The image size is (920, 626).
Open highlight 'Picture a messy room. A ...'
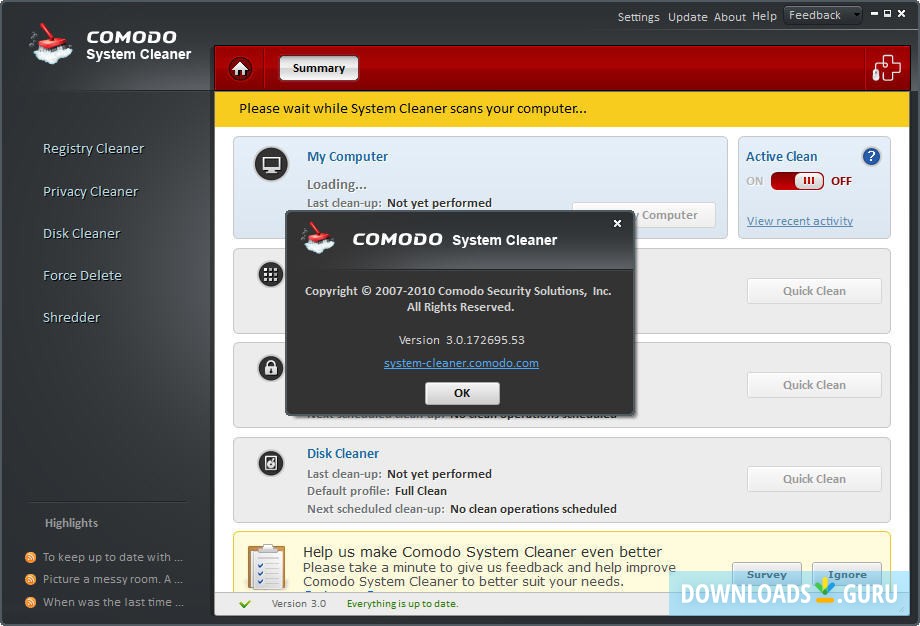[113, 580]
